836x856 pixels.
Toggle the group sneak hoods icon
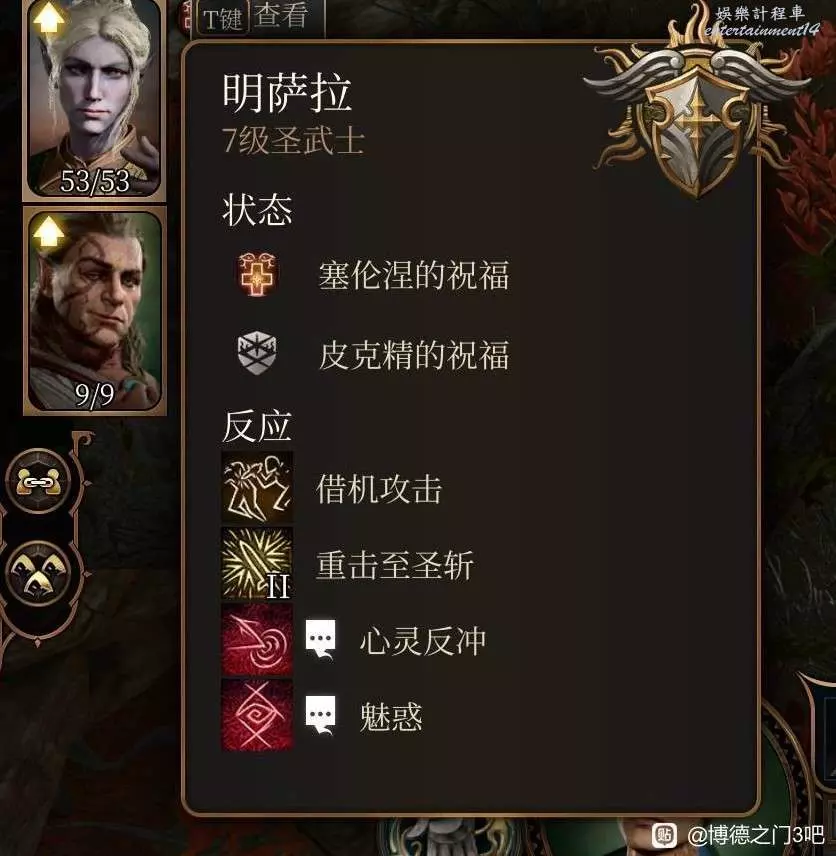[x=38, y=573]
